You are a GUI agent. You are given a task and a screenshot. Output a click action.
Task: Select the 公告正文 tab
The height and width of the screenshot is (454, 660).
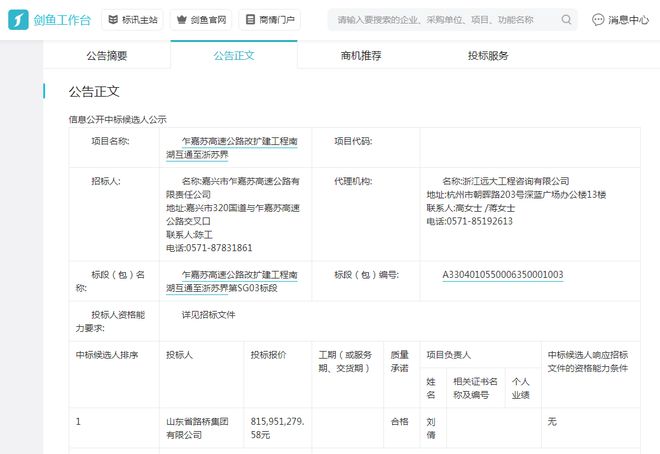point(234,55)
